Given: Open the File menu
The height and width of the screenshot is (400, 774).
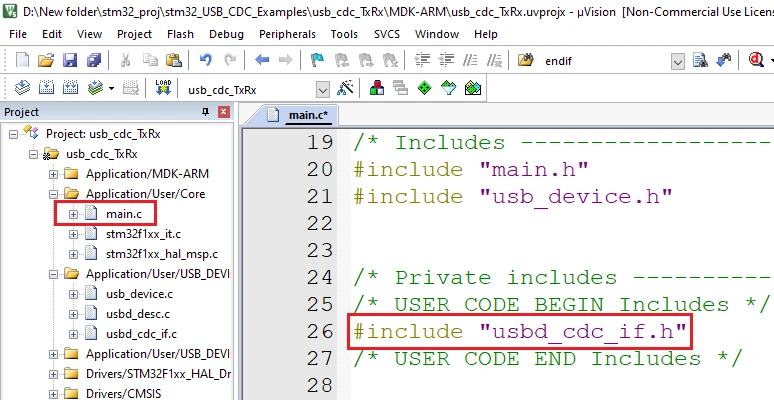Looking at the screenshot, I should point(18,34).
